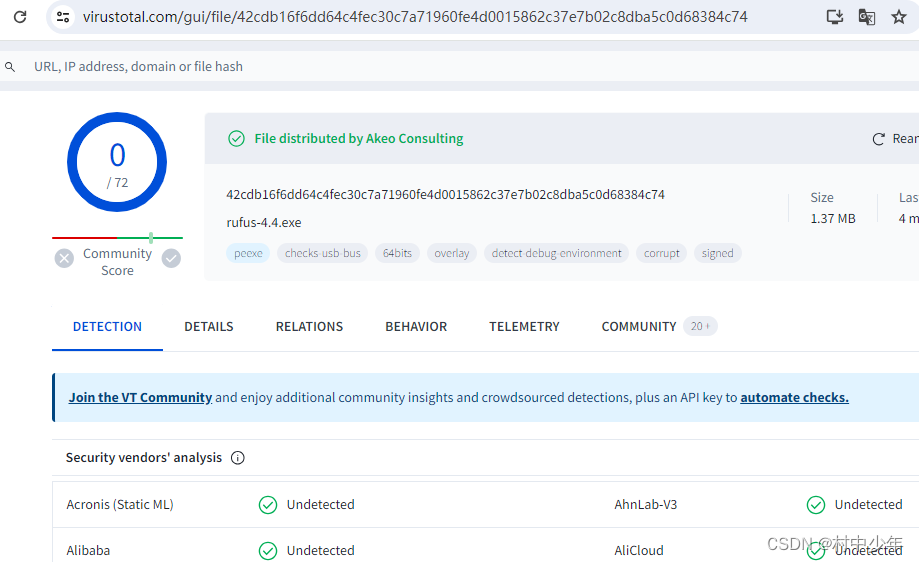Switch to the DETECTION tab

[107, 327]
